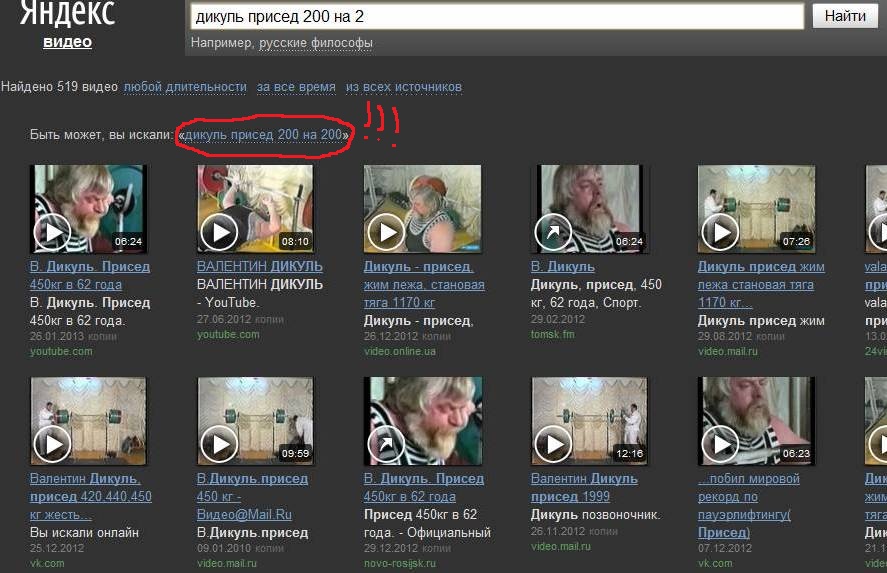This screenshot has width=887, height=573.
Task: Open title В. Дикуль. Присед 450кг youtube.com
Action: coord(89,275)
